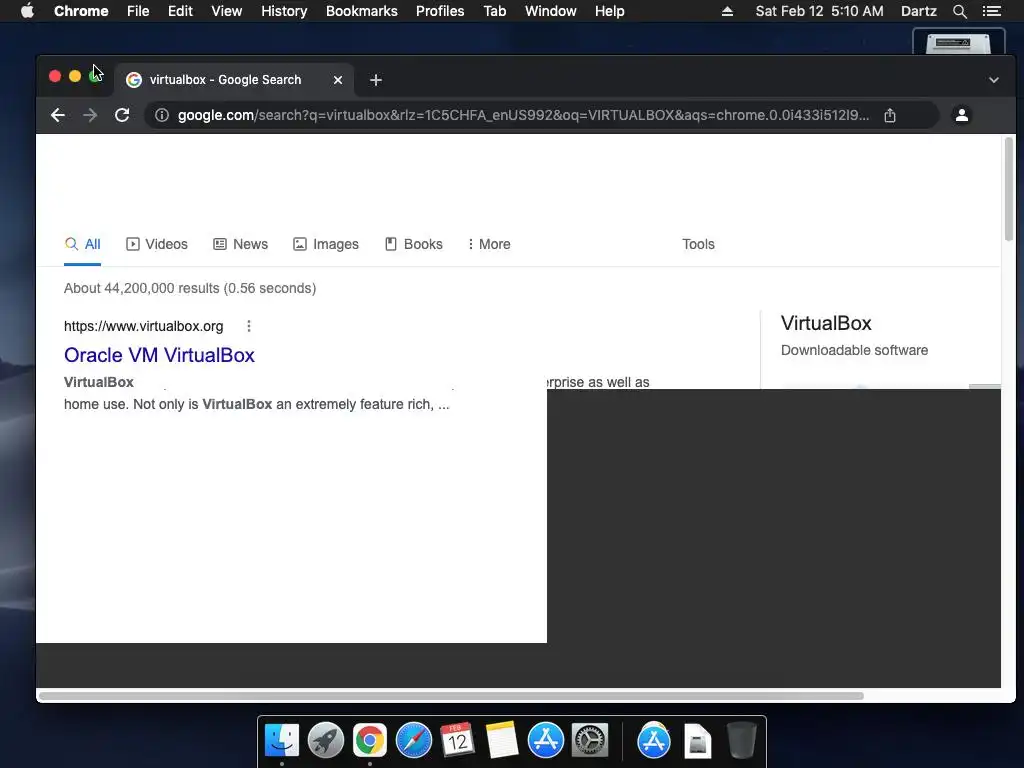1024x768 pixels.
Task: Open the Bookmarks menu
Action: click(362, 11)
